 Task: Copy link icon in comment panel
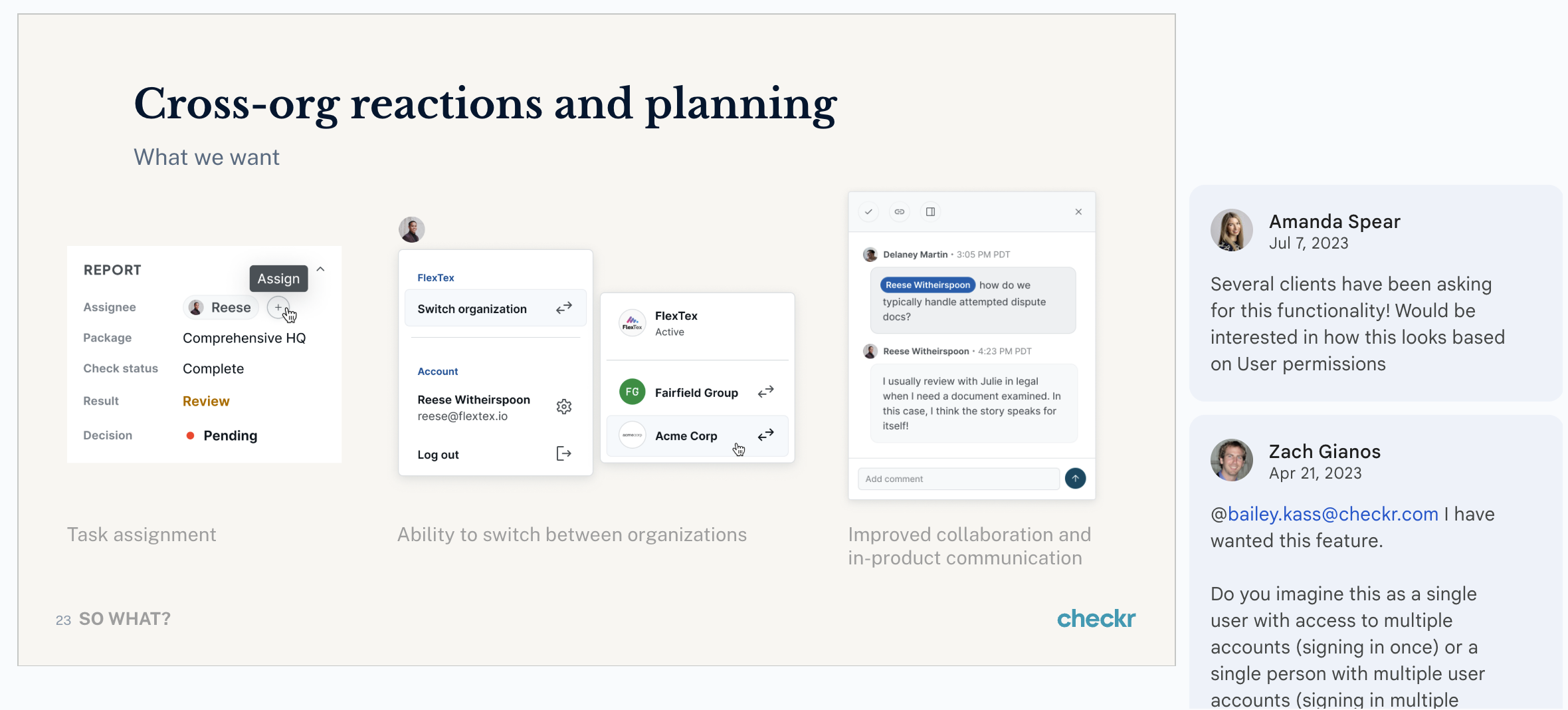click(x=900, y=212)
